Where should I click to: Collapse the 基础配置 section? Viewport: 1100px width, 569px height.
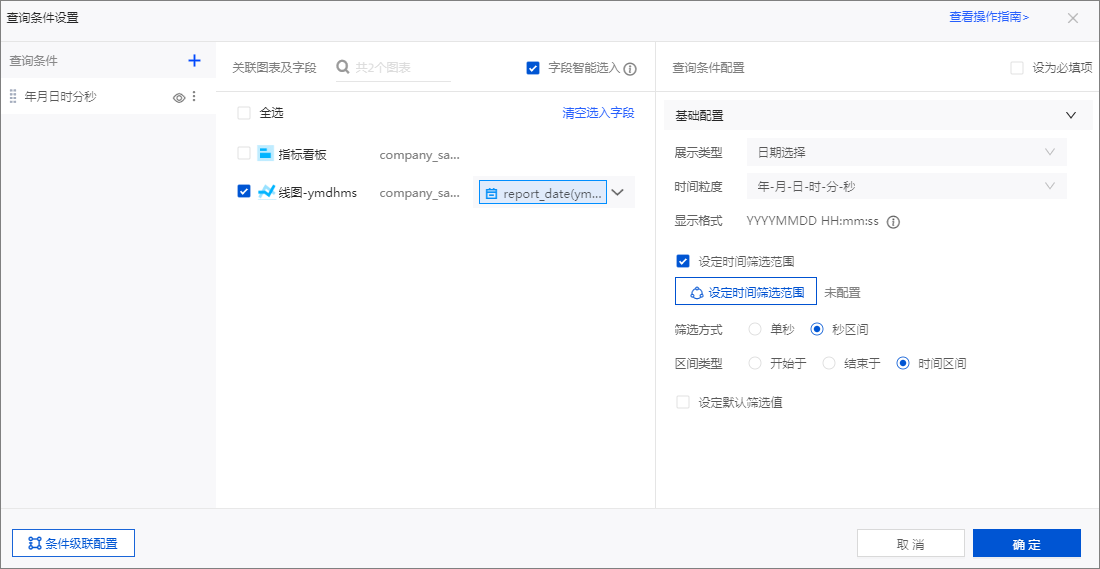pos(1071,116)
